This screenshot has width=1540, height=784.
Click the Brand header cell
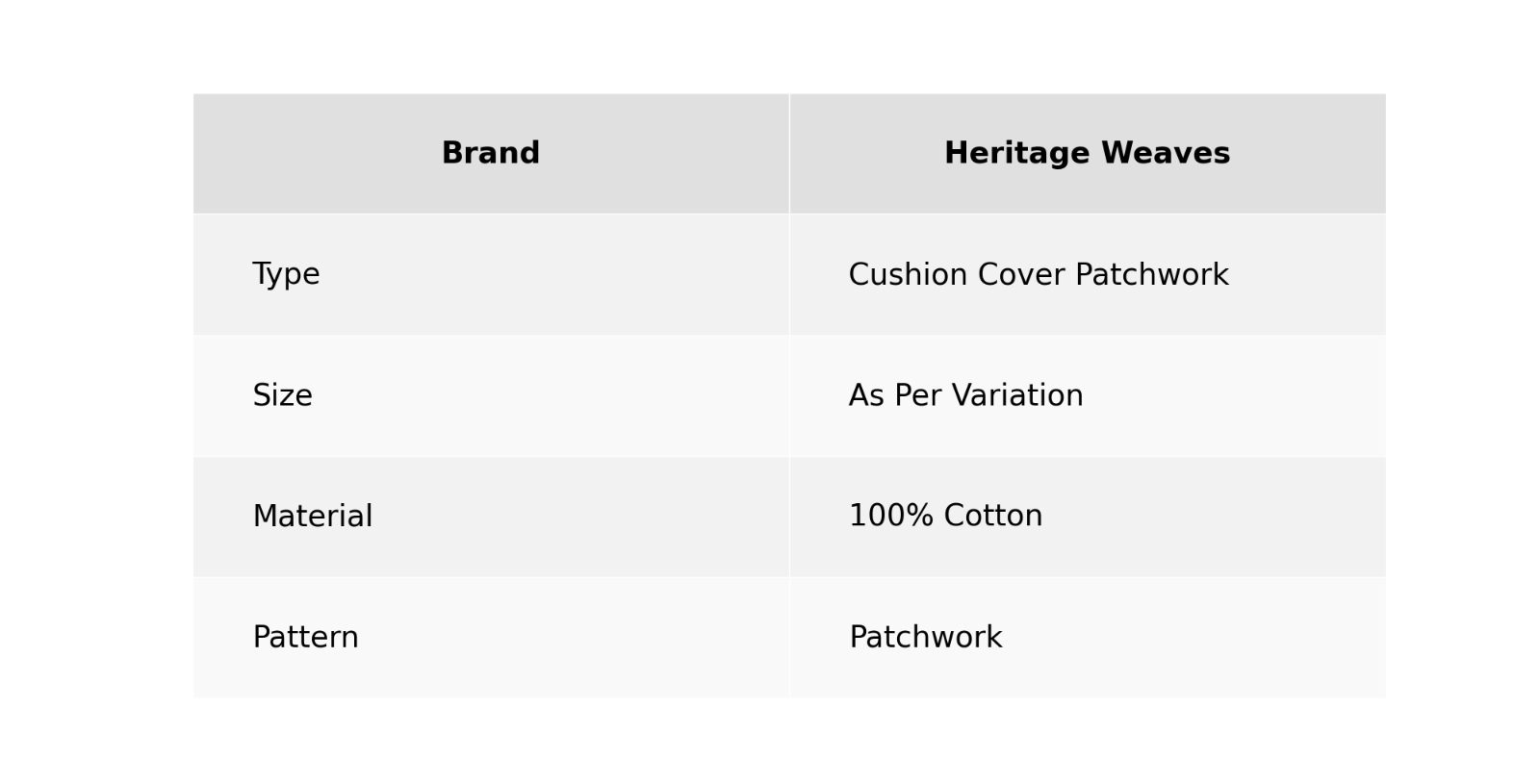pos(490,154)
